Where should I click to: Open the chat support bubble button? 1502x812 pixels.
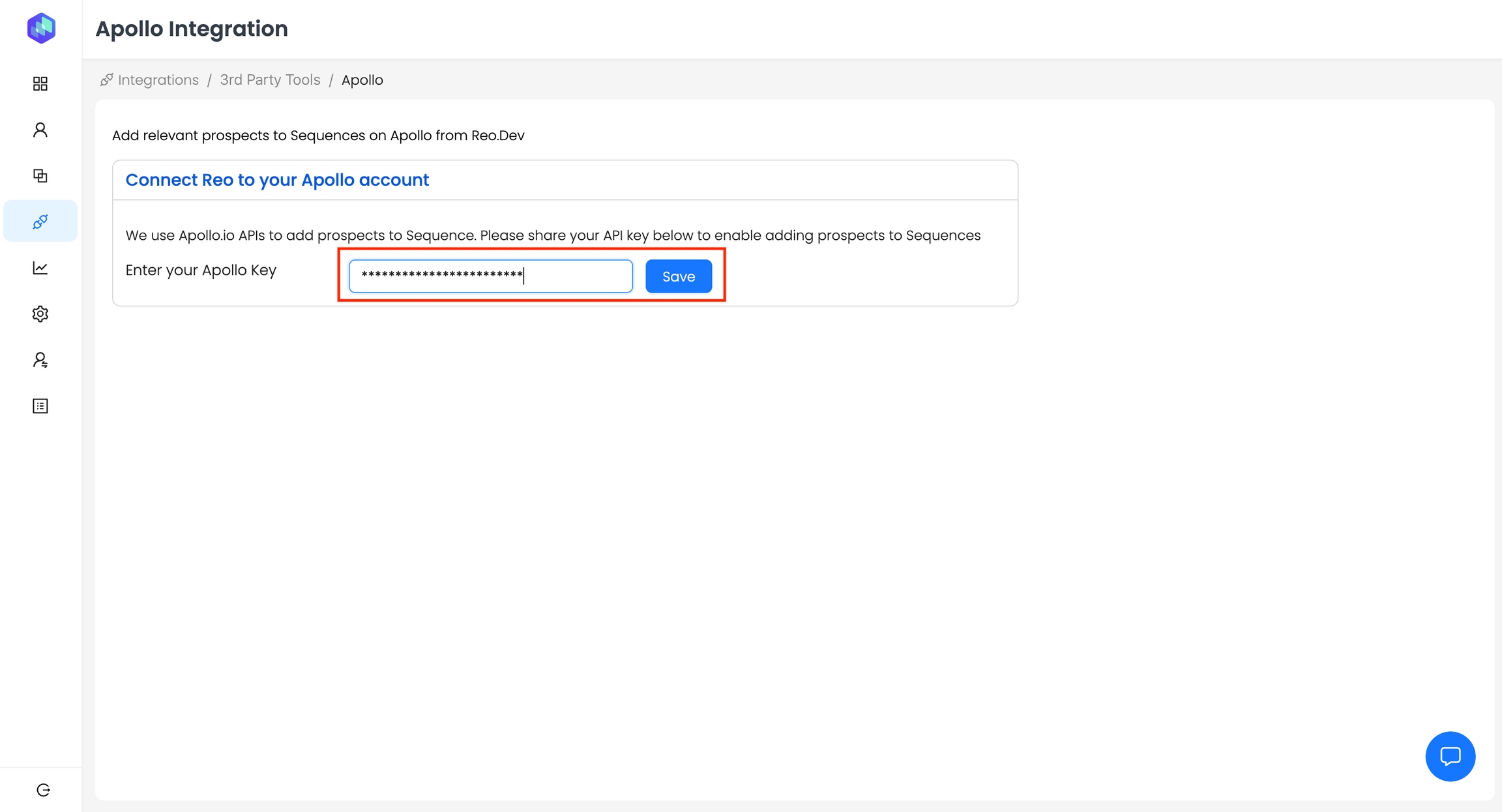tap(1450, 756)
